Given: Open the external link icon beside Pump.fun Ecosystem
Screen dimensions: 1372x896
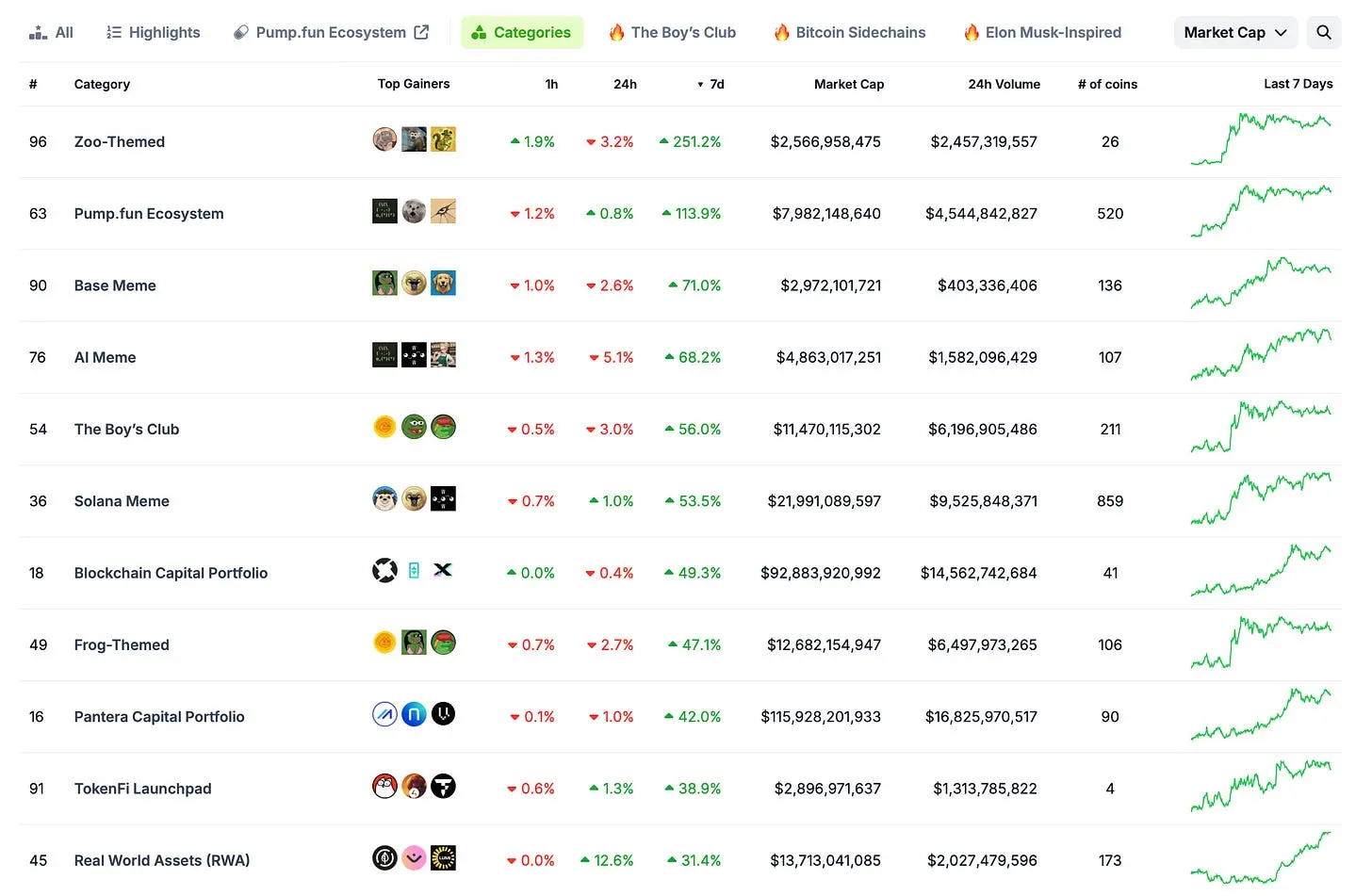Looking at the screenshot, I should (421, 32).
